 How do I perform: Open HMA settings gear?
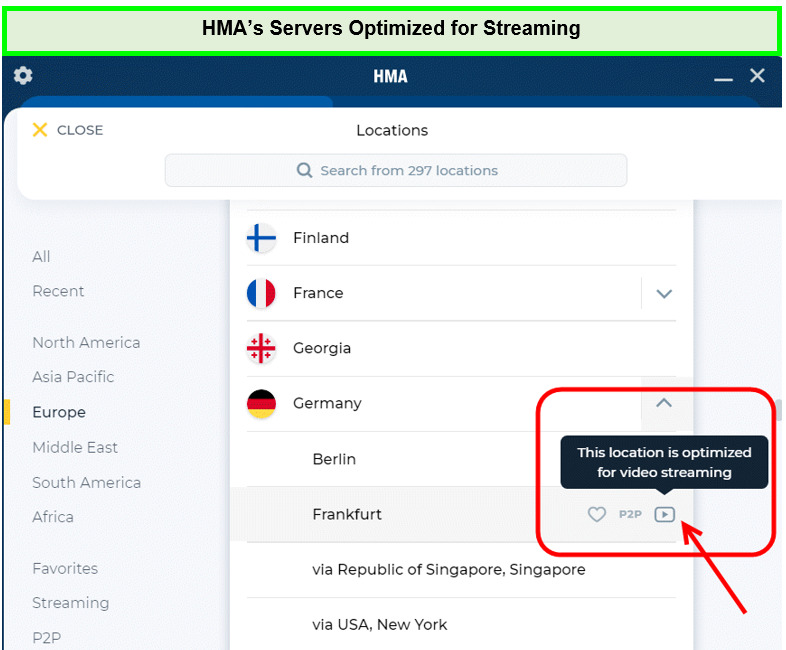(23, 76)
